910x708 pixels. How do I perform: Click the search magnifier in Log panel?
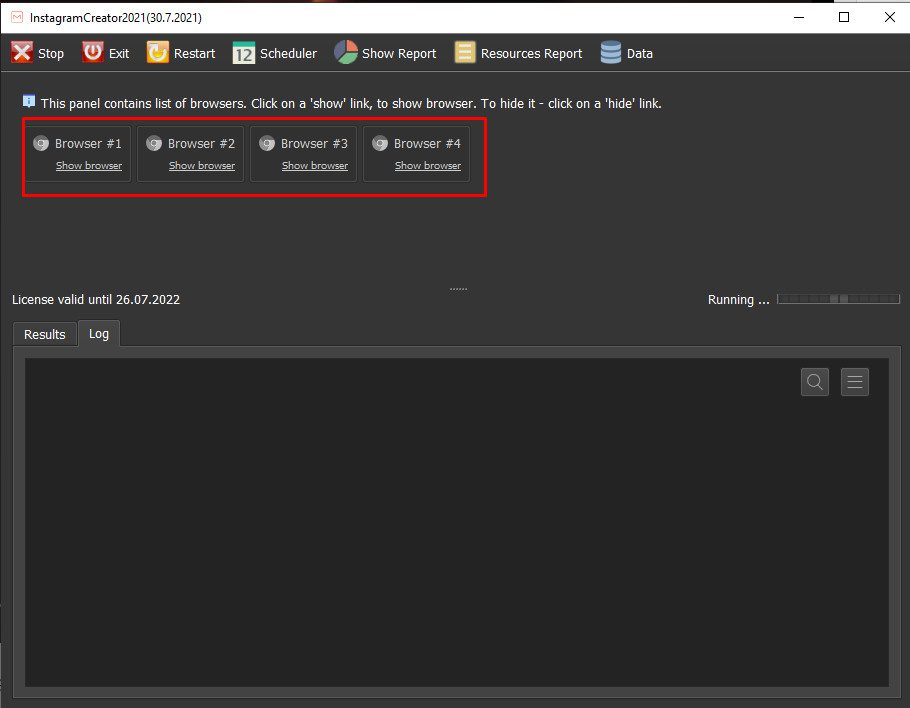point(815,382)
